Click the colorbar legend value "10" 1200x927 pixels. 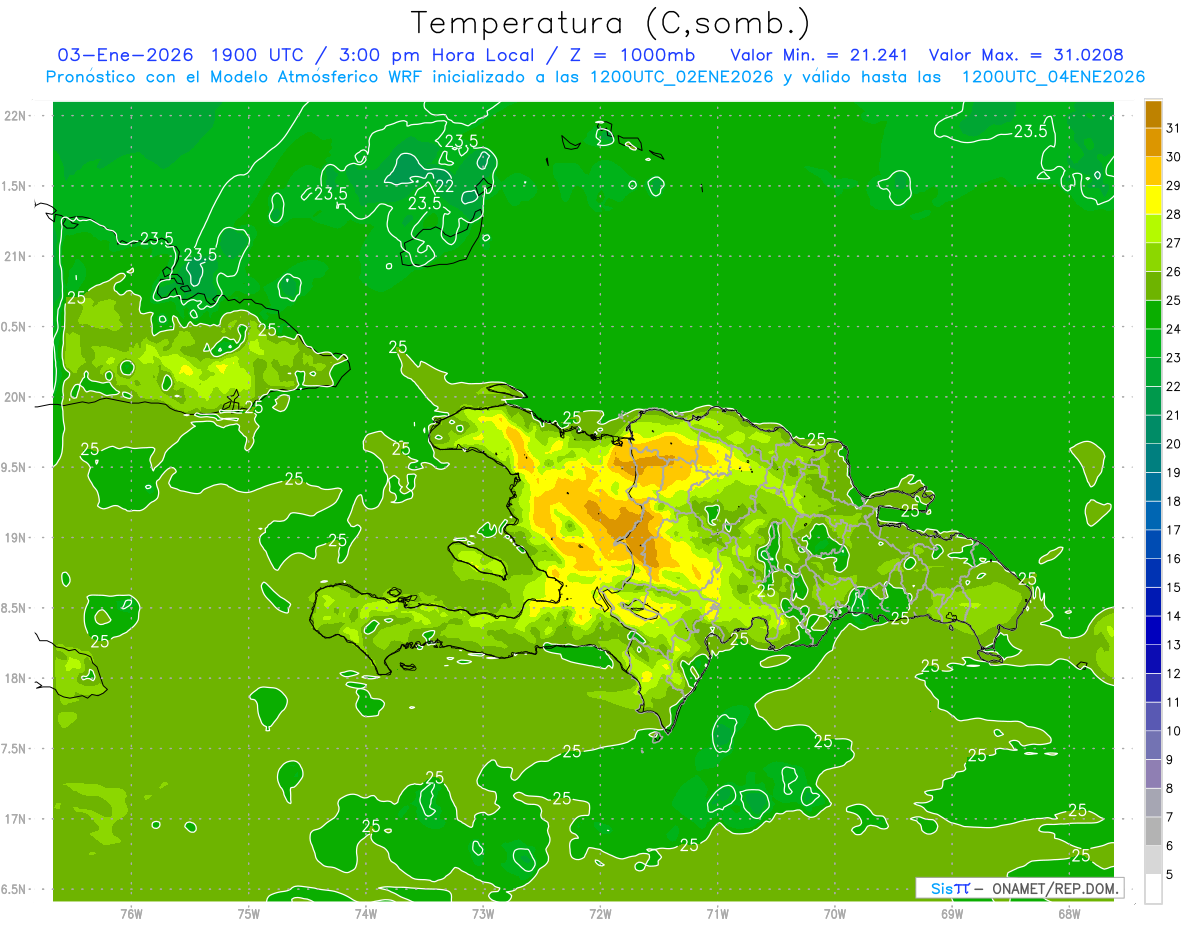(x=1174, y=731)
